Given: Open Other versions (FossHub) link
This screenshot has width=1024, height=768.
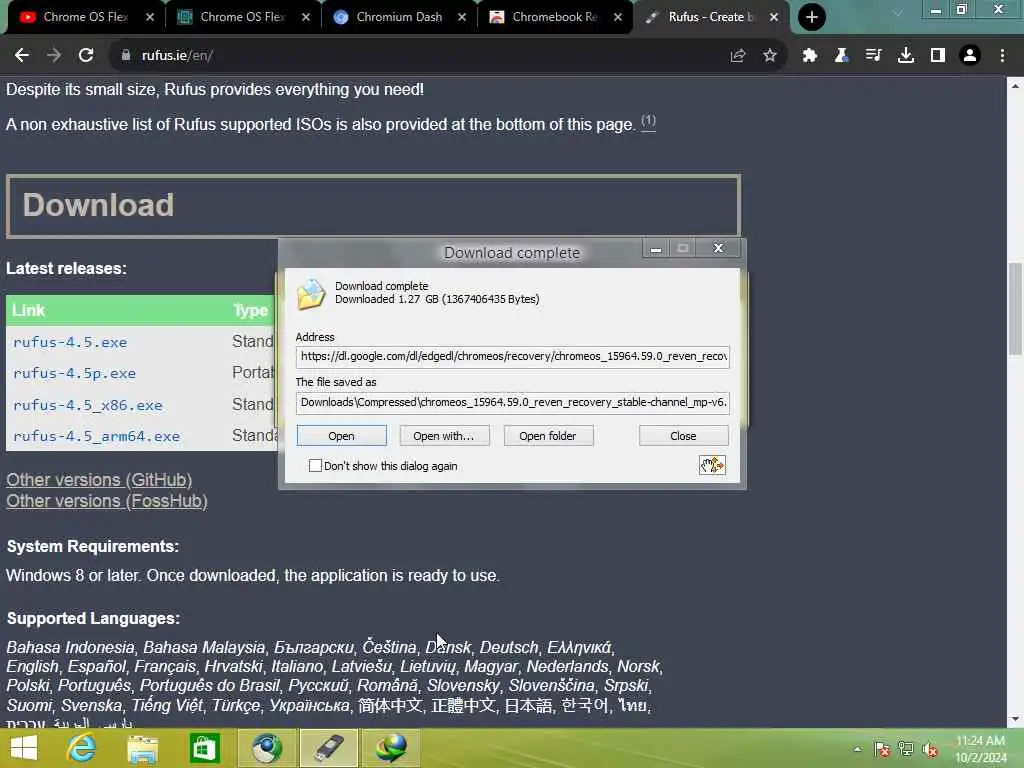Looking at the screenshot, I should click(x=107, y=501).
